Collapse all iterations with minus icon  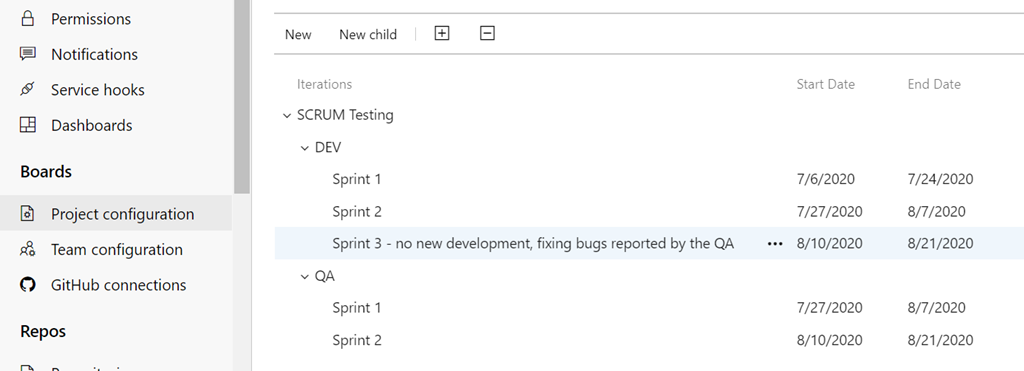pos(487,33)
